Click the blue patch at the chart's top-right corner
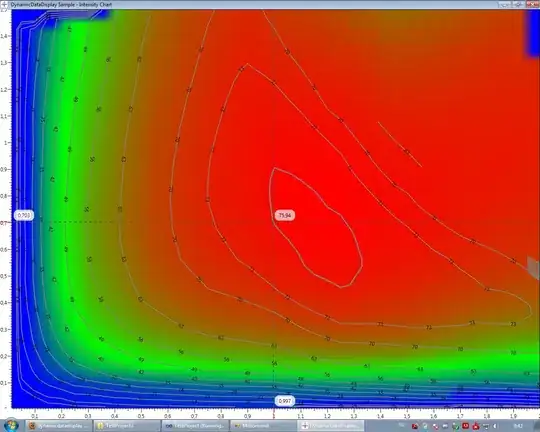540x432 pixels. (533, 32)
